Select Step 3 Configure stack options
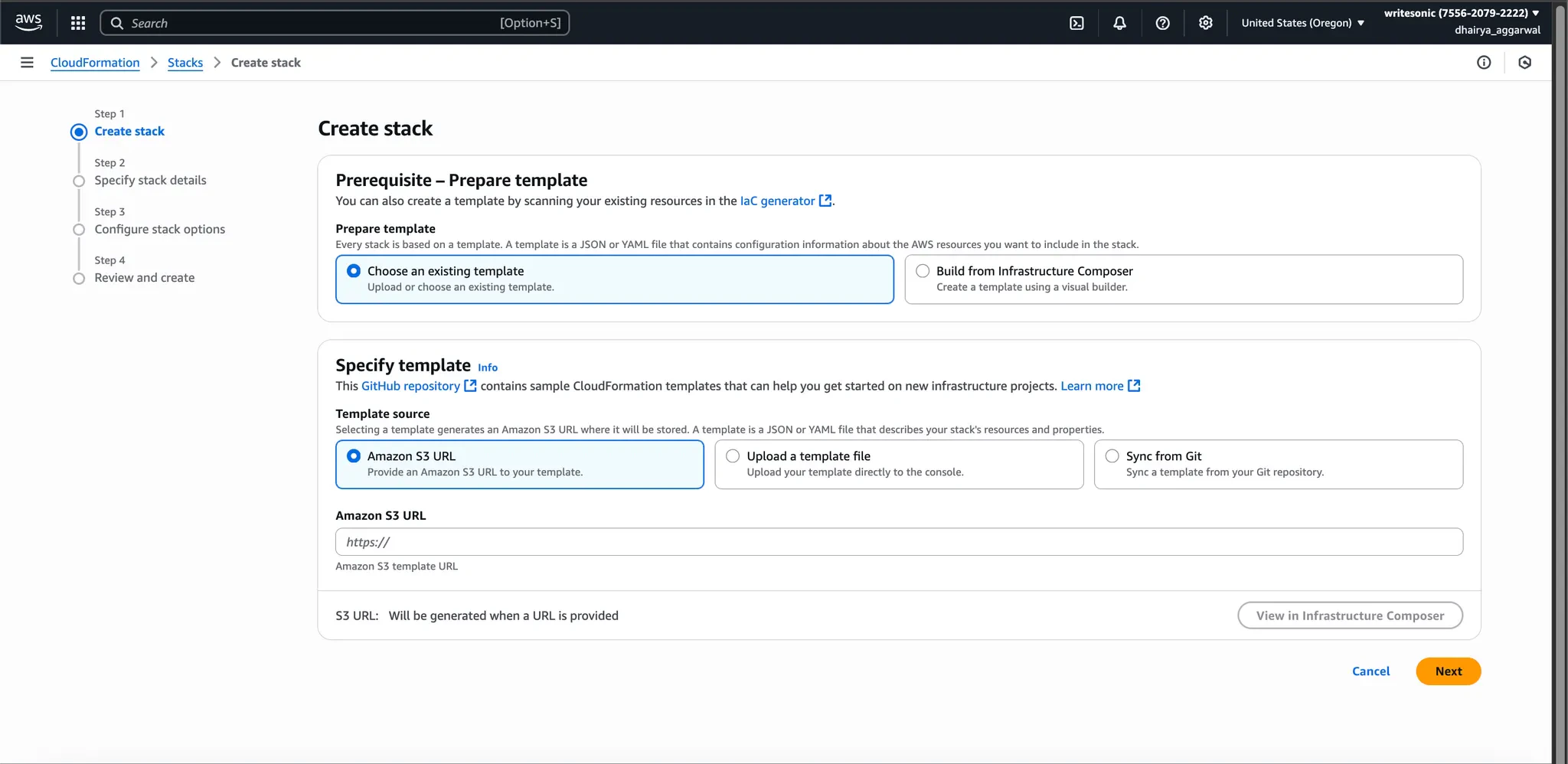The image size is (1568, 764). coord(159,230)
